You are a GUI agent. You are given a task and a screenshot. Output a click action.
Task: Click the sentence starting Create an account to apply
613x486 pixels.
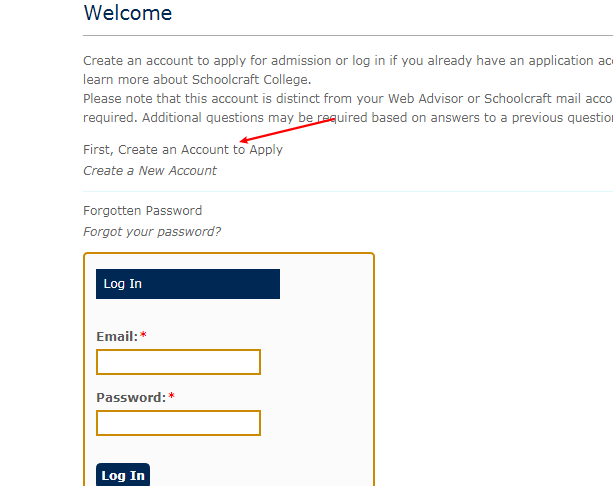coord(348,61)
